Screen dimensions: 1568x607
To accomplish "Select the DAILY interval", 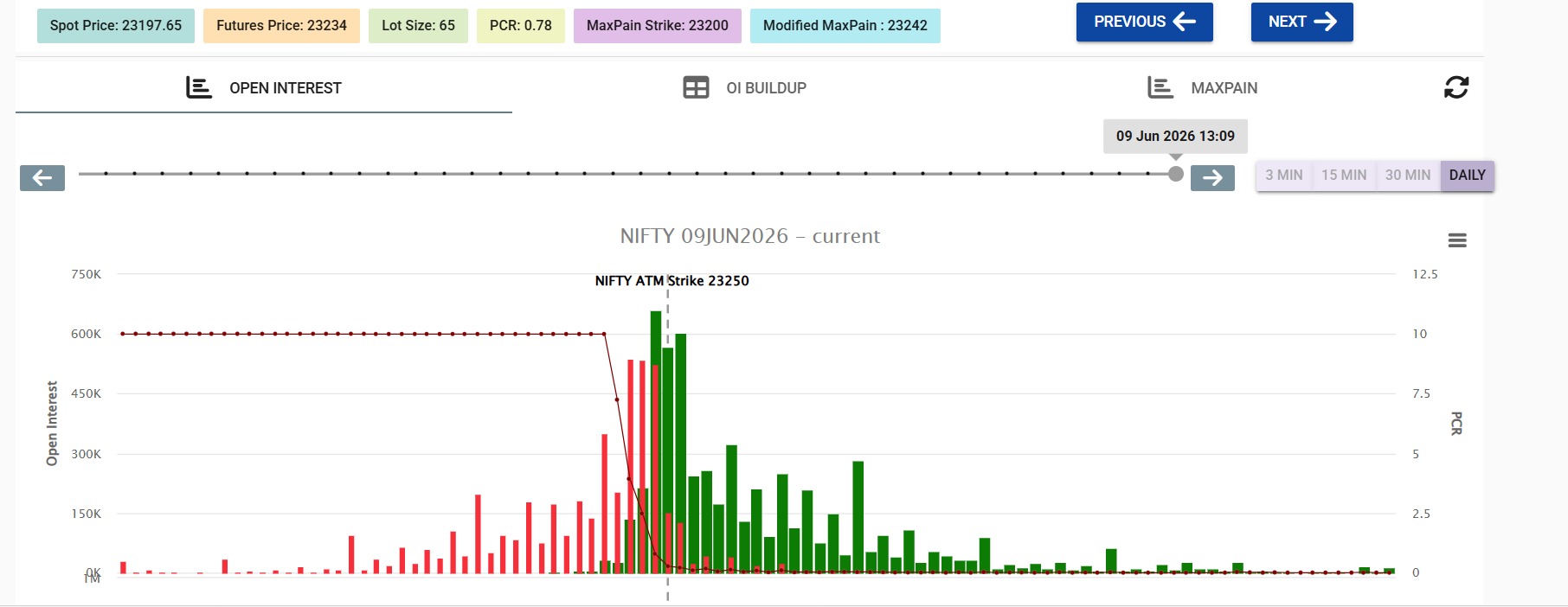I will [x=1467, y=176].
